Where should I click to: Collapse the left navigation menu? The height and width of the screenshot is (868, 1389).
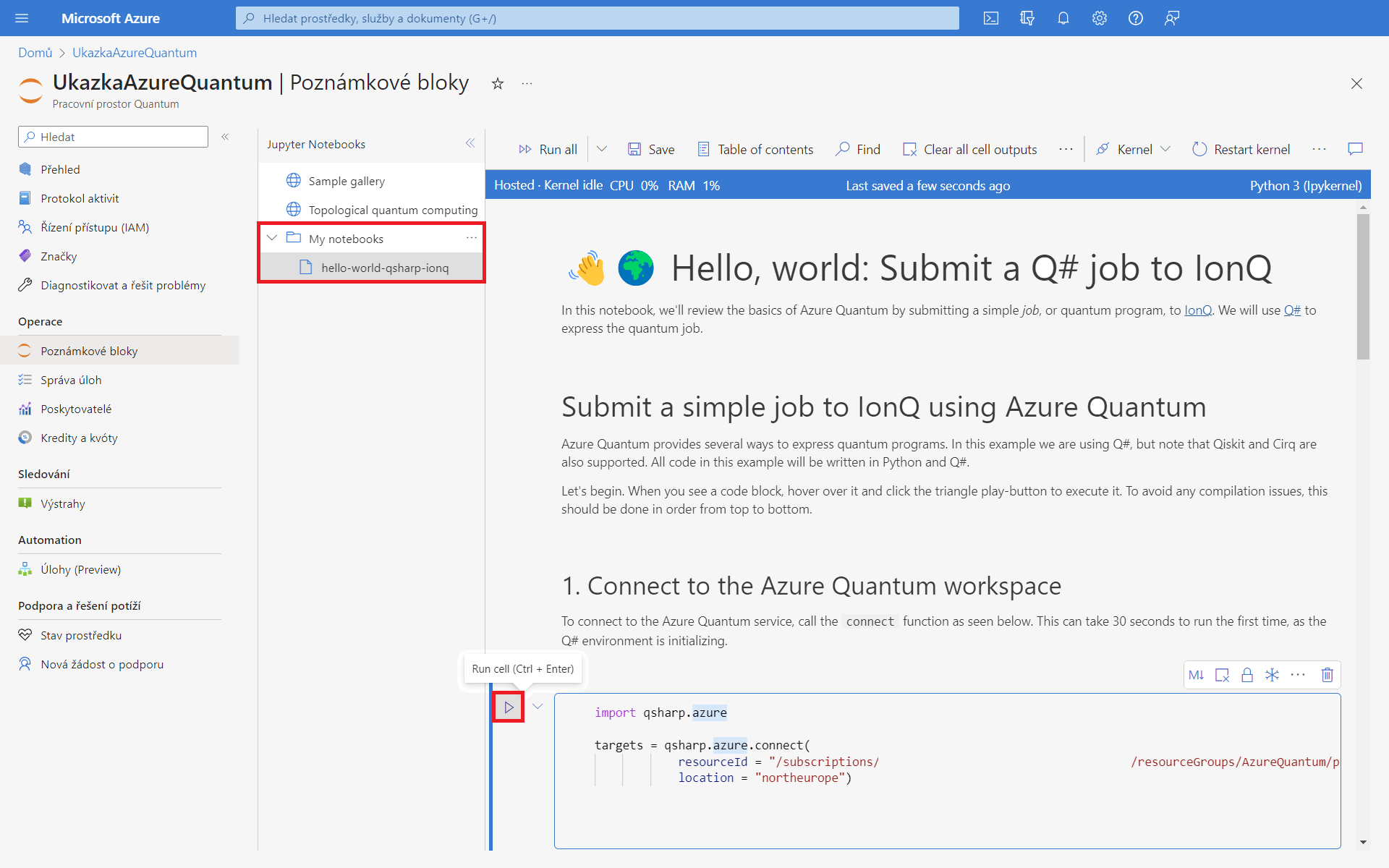tap(225, 137)
